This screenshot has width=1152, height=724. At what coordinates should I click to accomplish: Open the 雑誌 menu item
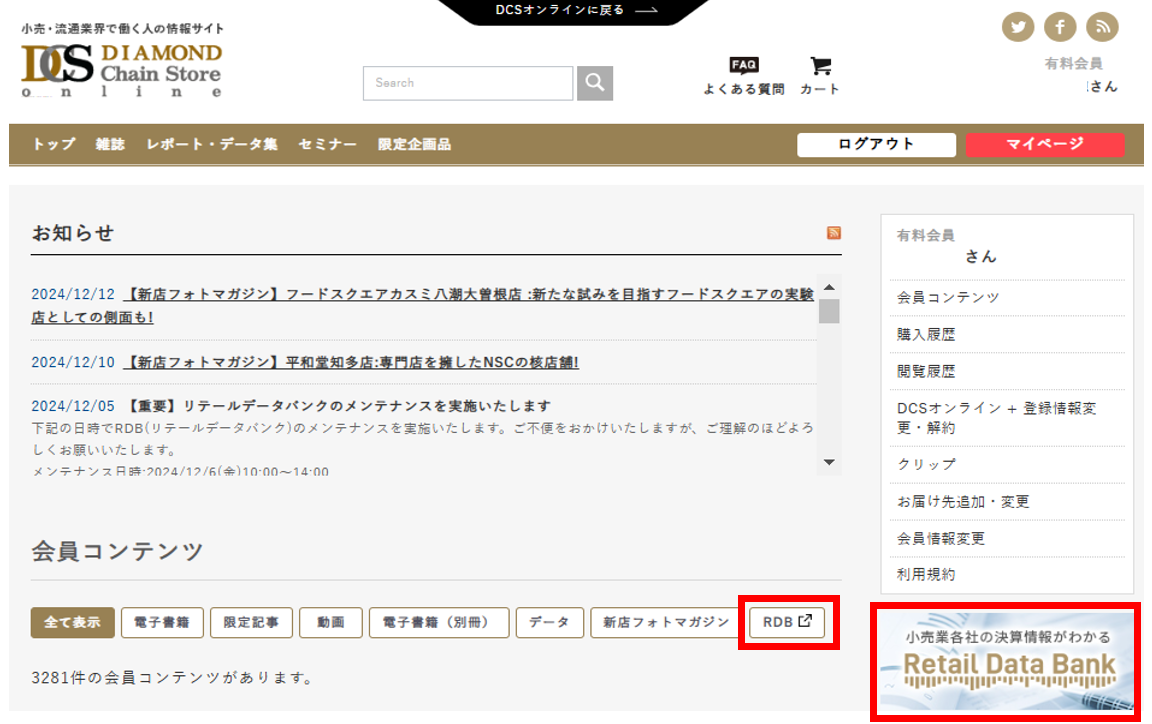pos(110,144)
